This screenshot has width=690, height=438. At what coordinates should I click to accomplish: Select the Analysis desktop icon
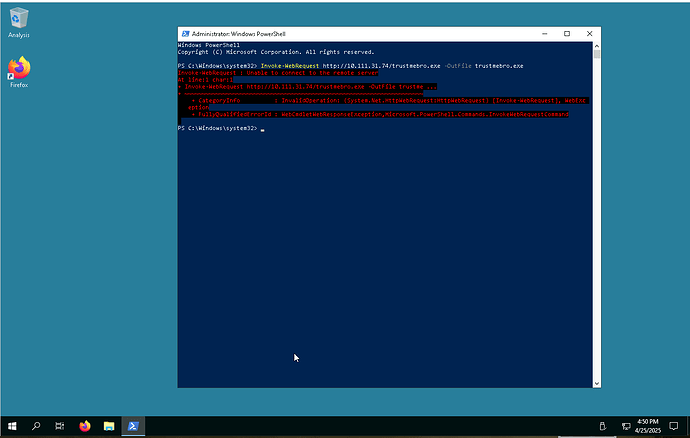click(x=19, y=22)
